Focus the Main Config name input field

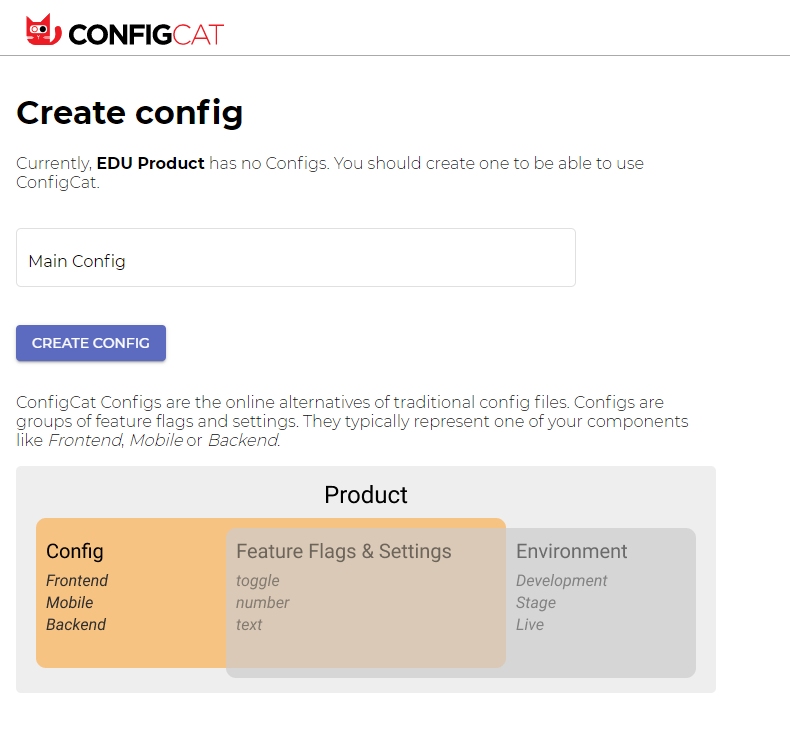coord(296,257)
